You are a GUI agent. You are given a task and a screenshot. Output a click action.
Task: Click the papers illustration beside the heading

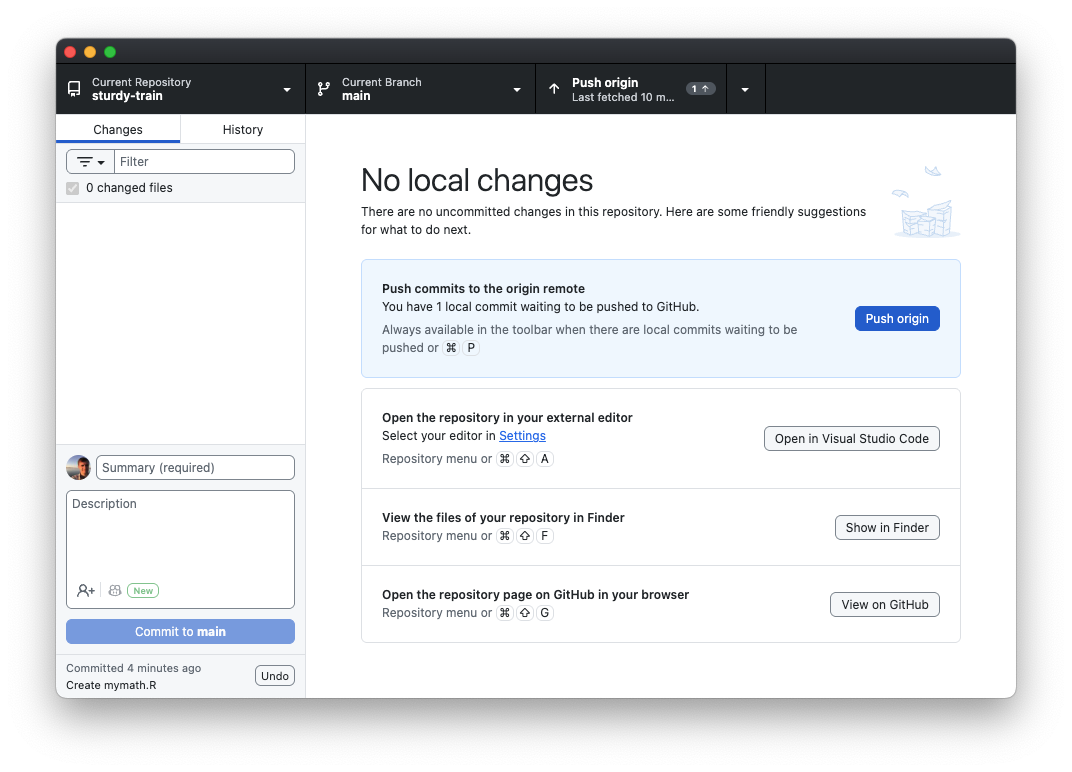(926, 202)
